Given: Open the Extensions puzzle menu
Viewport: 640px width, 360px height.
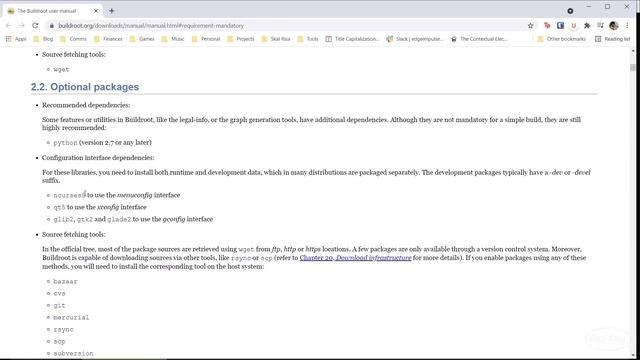Looking at the screenshot, I should coord(587,26).
